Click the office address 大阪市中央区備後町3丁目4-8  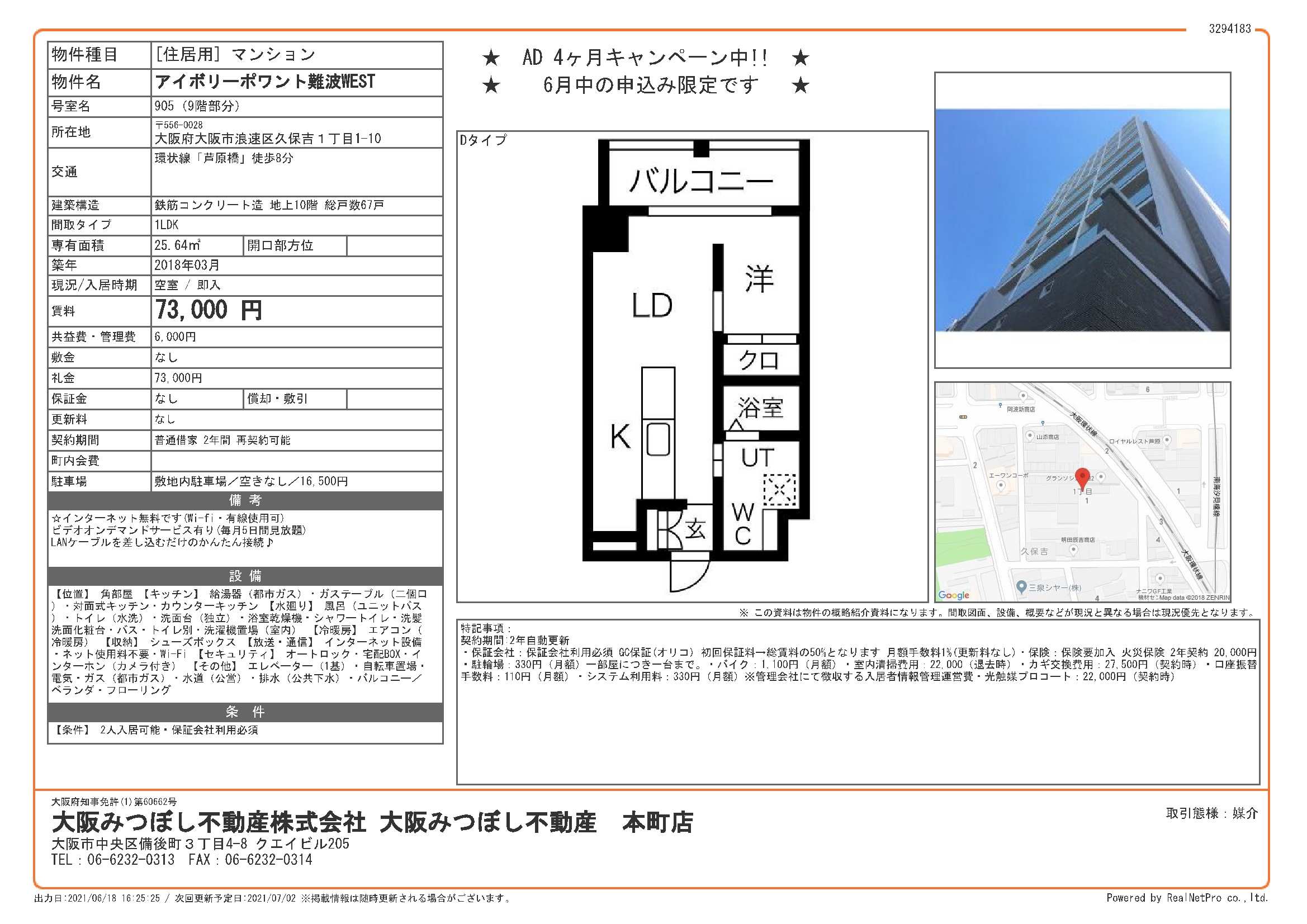pos(149,843)
